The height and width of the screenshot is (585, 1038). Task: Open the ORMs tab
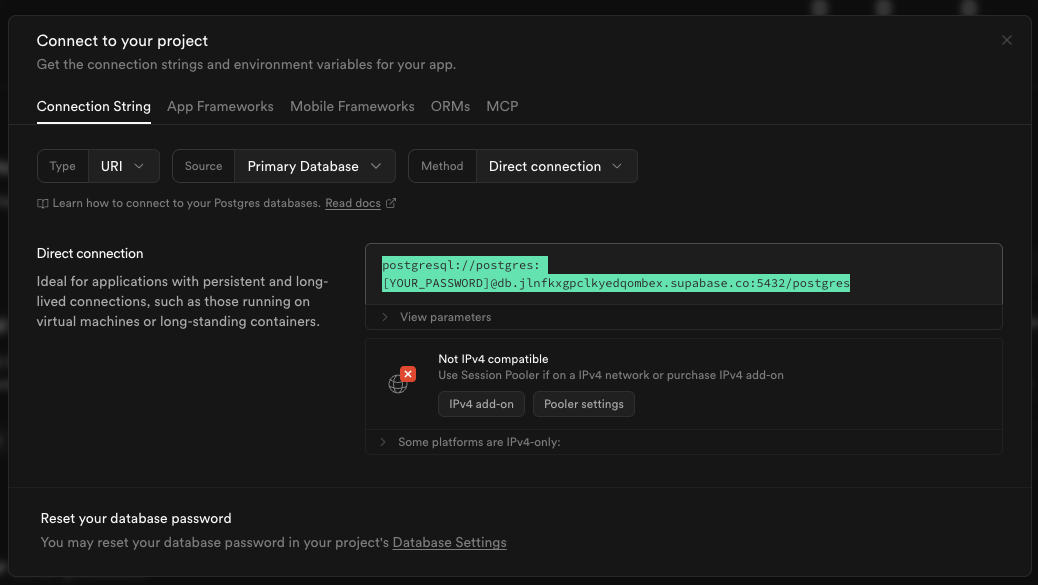click(x=450, y=106)
